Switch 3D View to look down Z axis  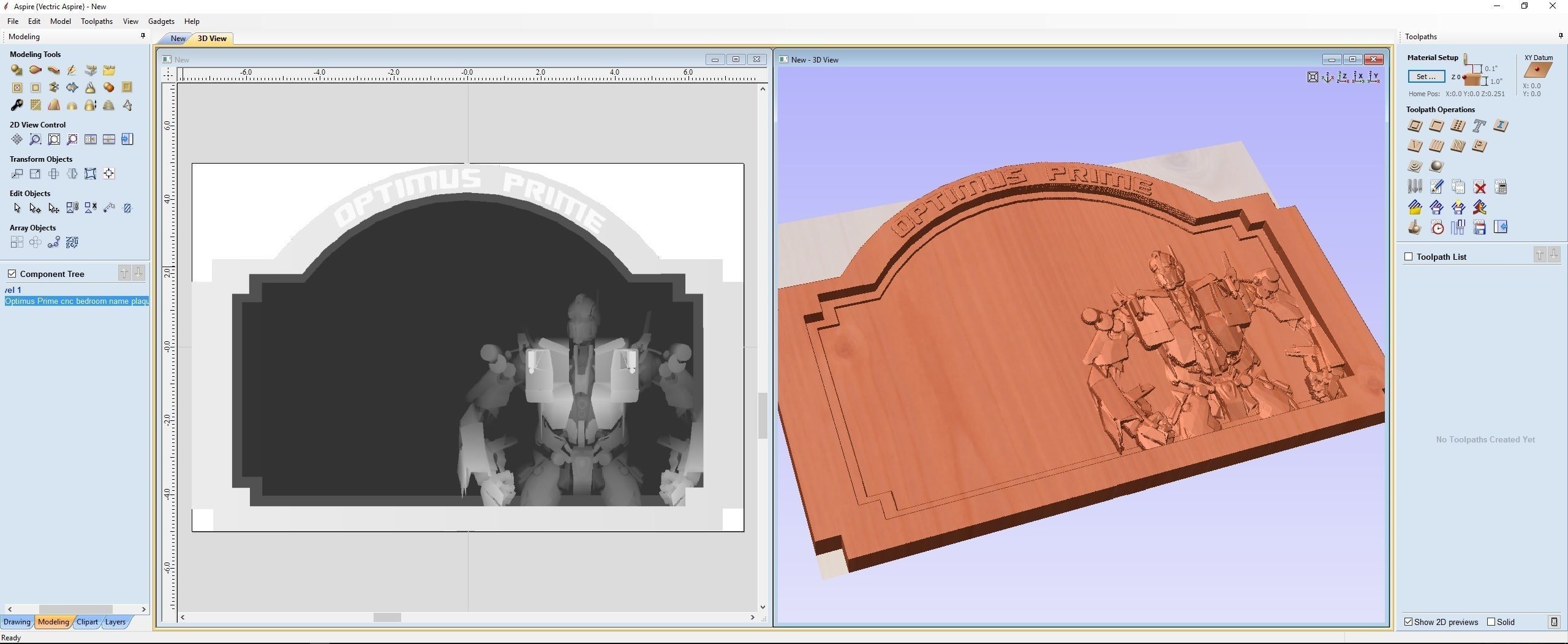coord(1343,77)
